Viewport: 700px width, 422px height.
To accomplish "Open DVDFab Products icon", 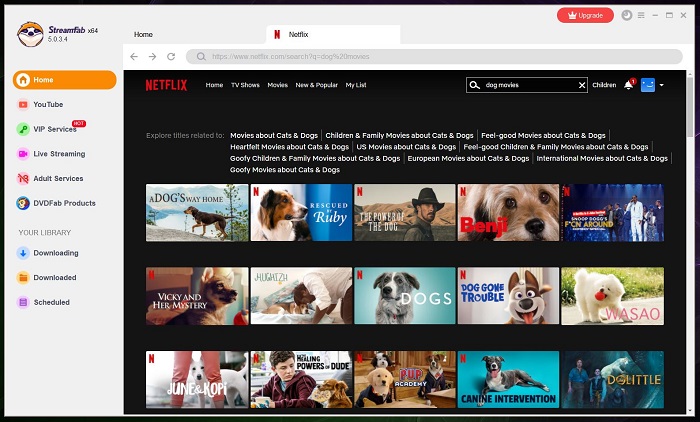I will click(23, 203).
